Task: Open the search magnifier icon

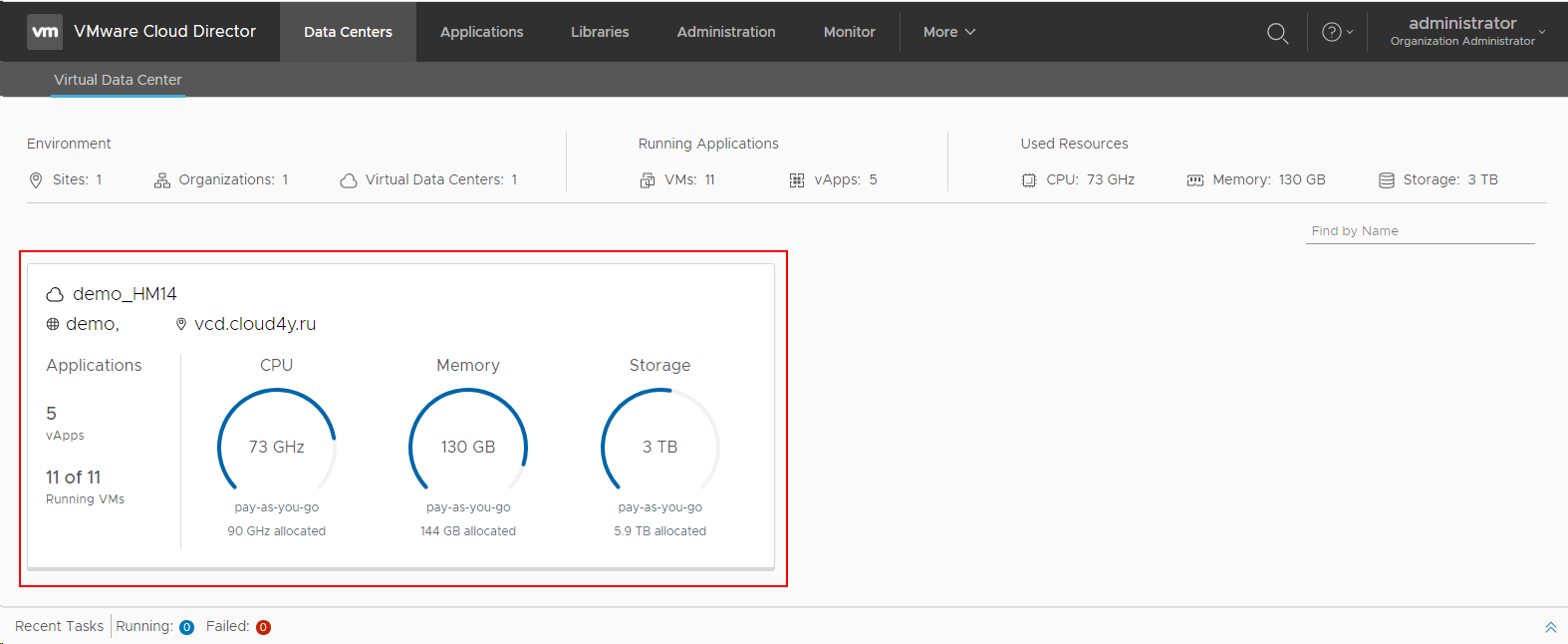Action: (1277, 33)
